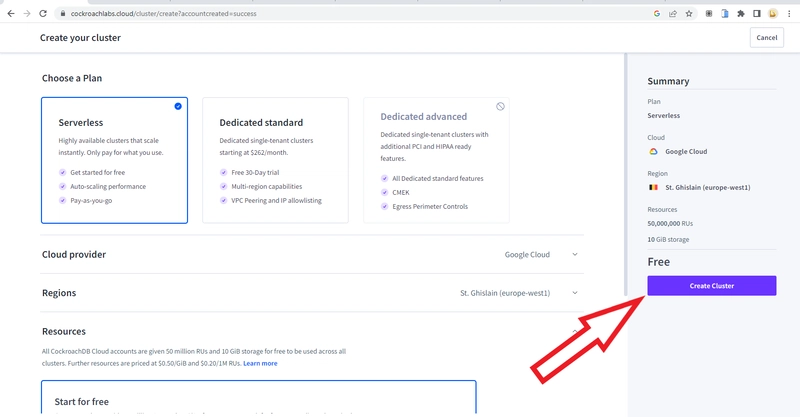
Task: Open the Chrome three-dot menu
Action: click(x=789, y=14)
